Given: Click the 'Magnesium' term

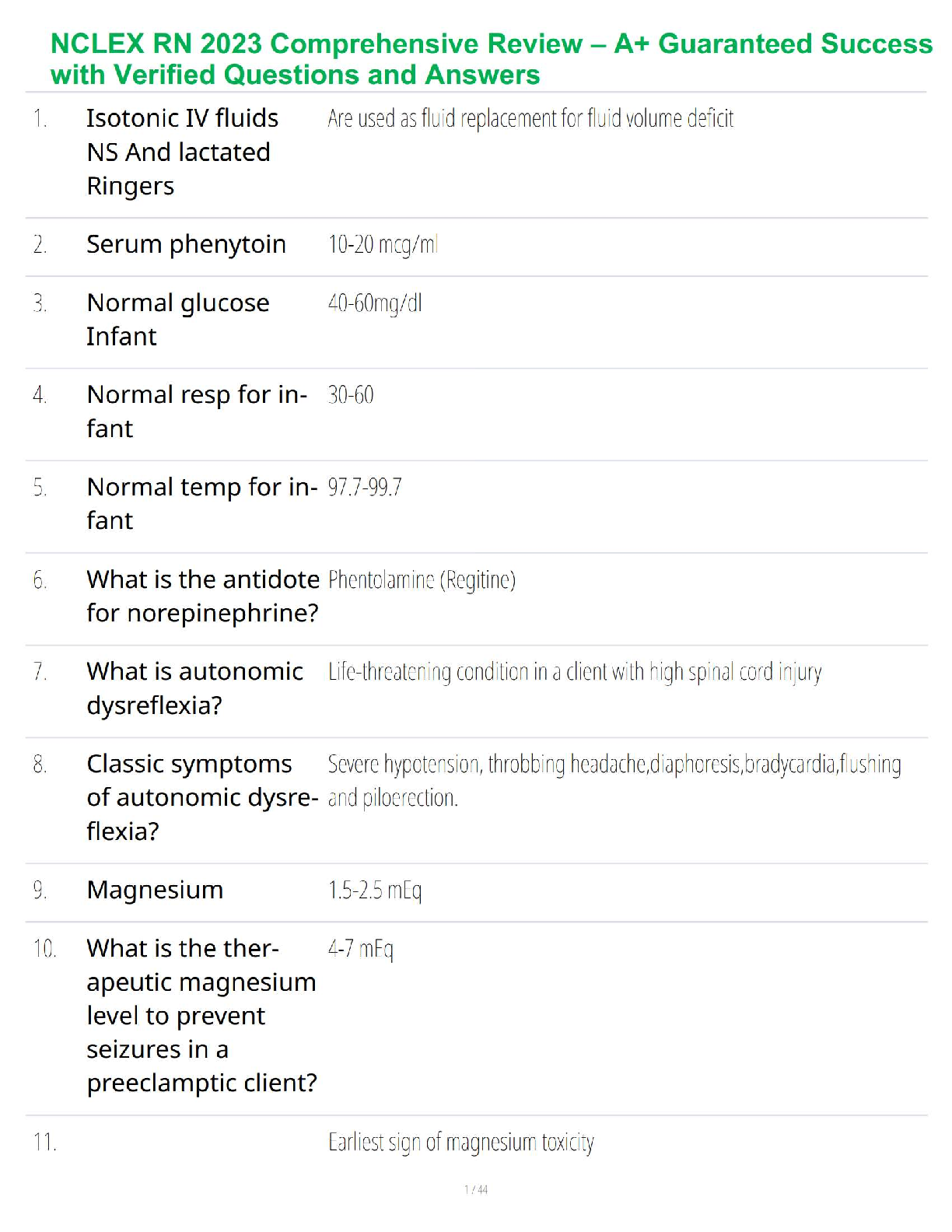Looking at the screenshot, I should [x=155, y=890].
